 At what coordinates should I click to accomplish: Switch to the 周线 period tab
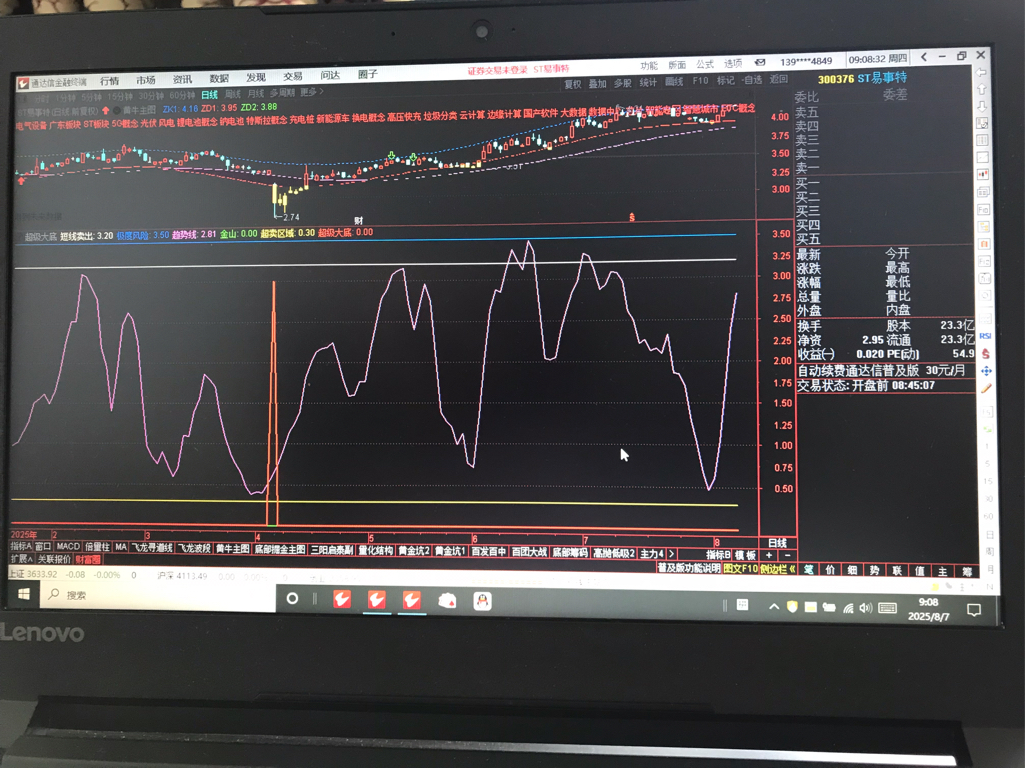pos(233,95)
